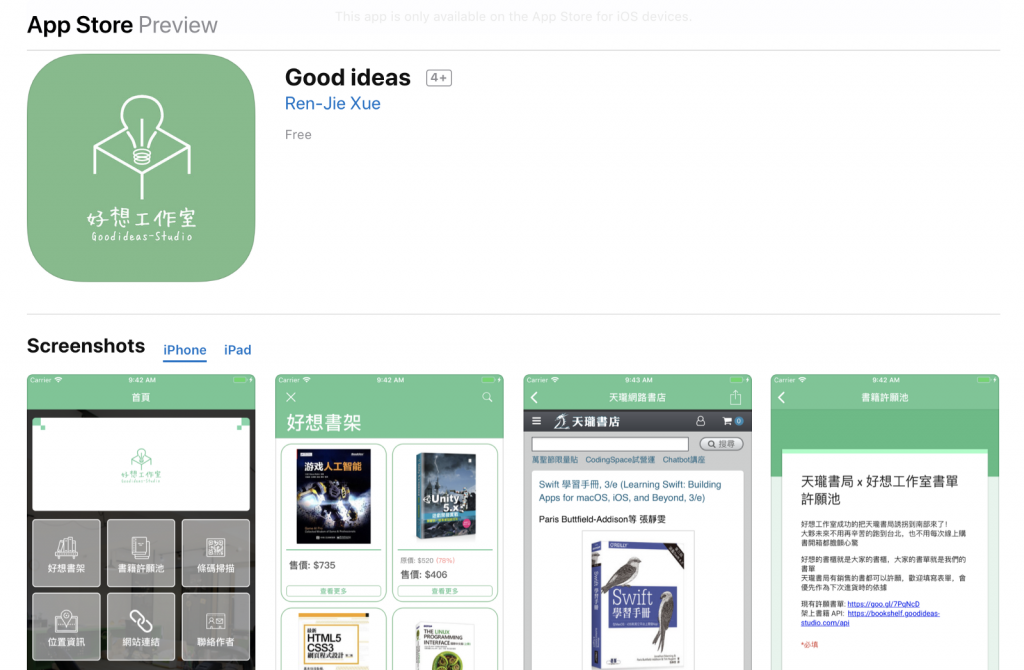Click the Linux Programming Interface book cover
This screenshot has width=1024, height=670.
445,646
